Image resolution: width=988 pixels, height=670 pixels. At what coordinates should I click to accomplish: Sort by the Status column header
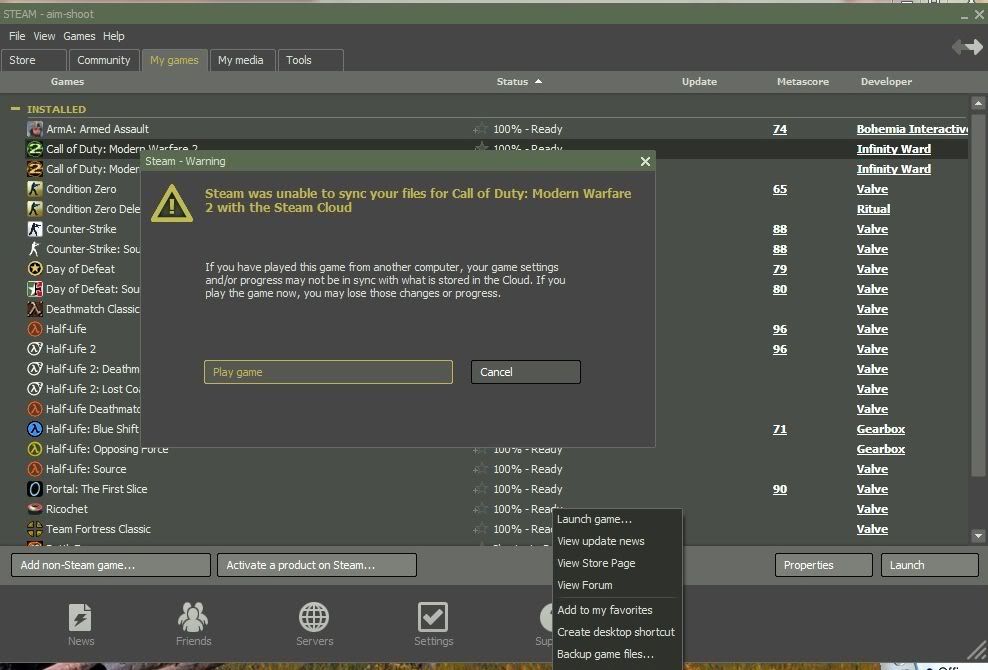click(x=519, y=81)
